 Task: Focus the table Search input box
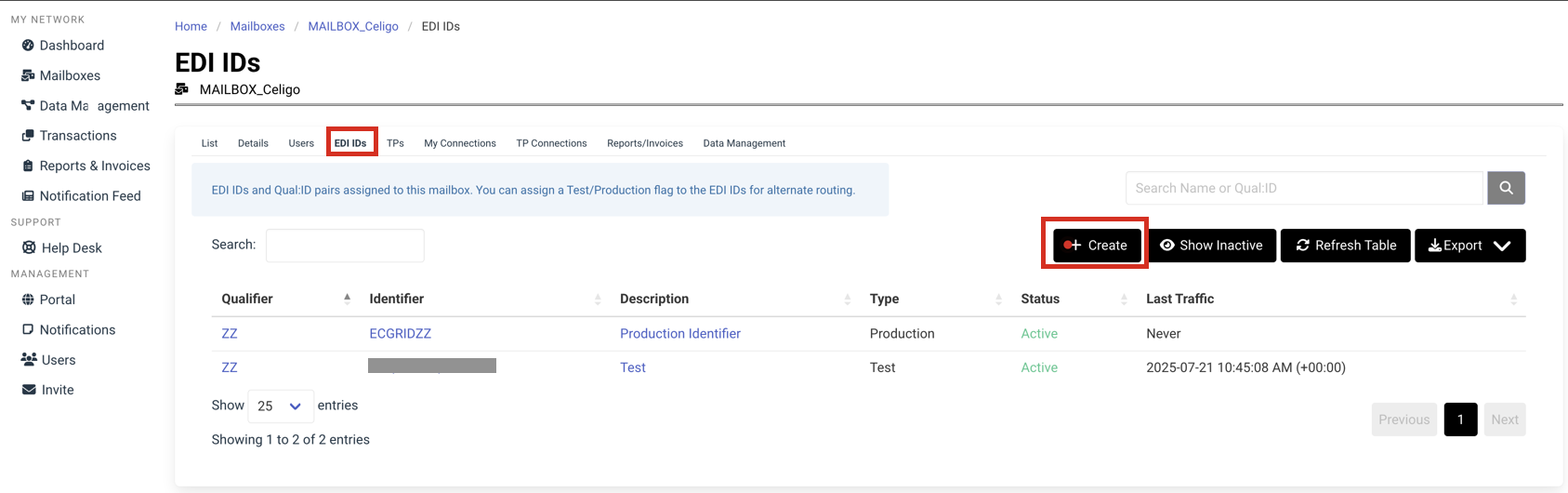[x=345, y=246]
